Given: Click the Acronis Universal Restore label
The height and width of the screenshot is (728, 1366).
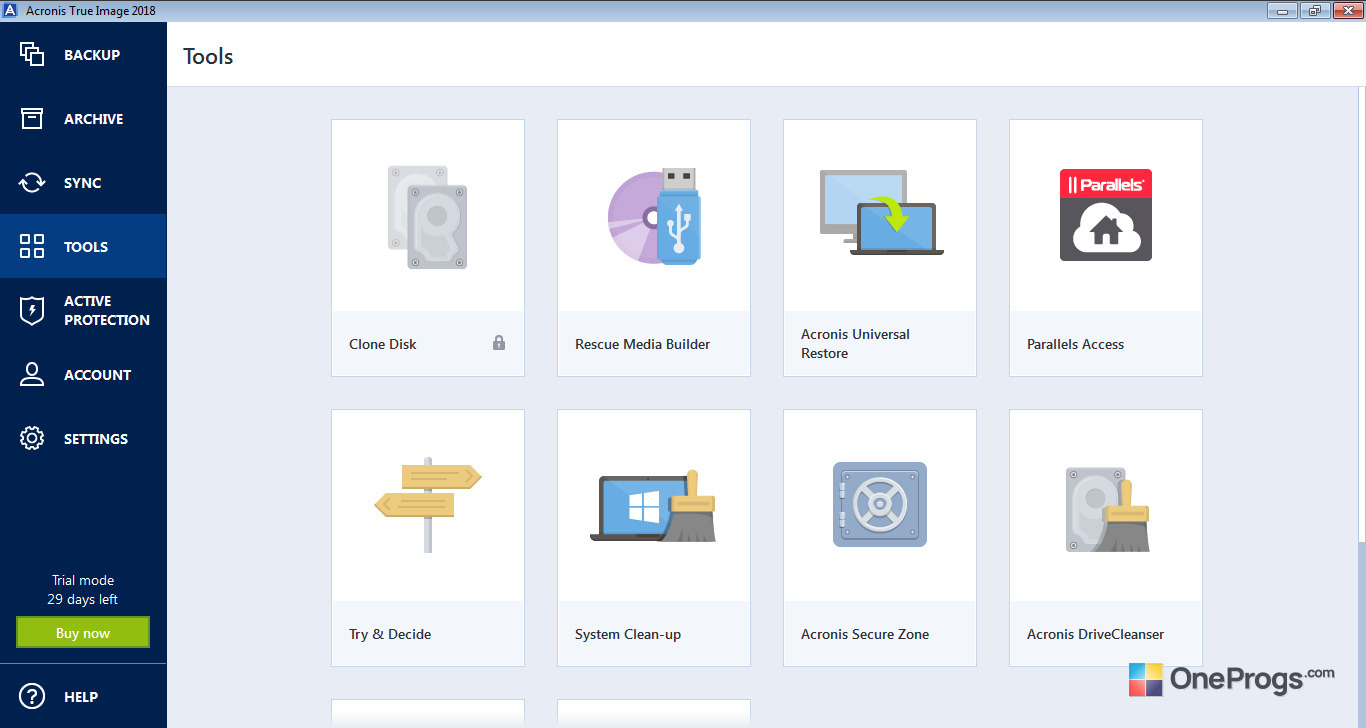Looking at the screenshot, I should click(x=856, y=344).
